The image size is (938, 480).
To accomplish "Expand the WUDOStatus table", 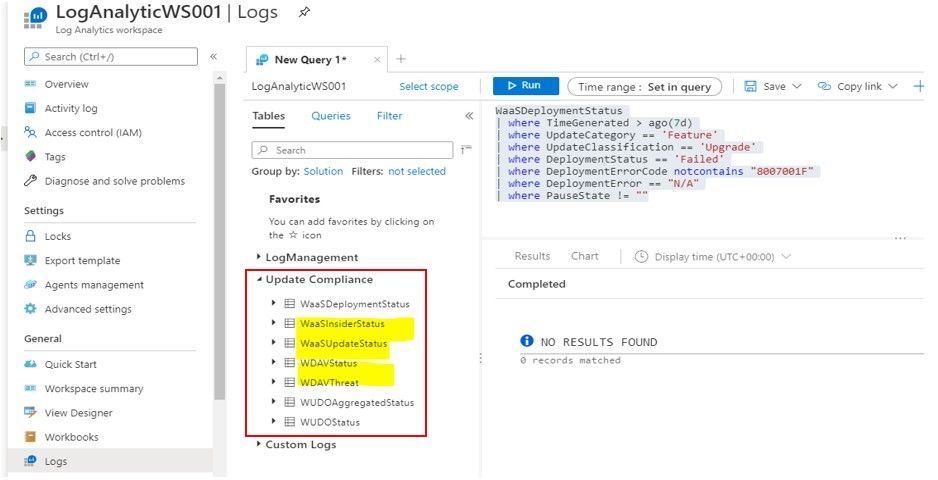I will pyautogui.click(x=273, y=421).
